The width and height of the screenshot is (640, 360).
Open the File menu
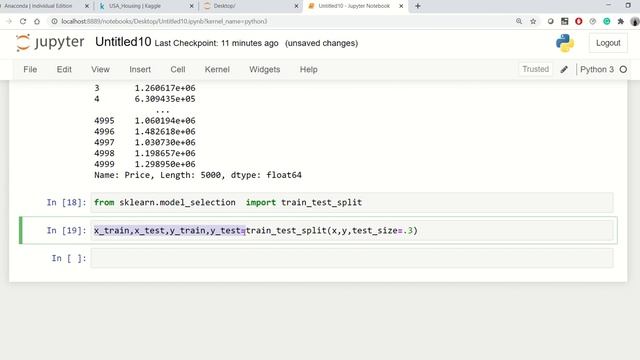coord(30,69)
